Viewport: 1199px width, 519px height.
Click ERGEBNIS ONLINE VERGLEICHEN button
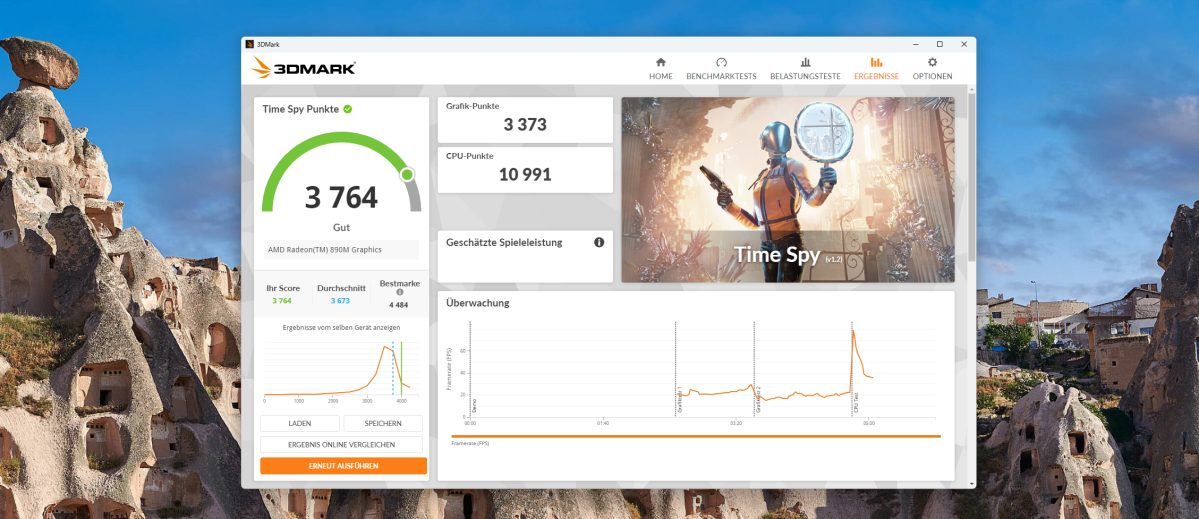click(x=341, y=445)
